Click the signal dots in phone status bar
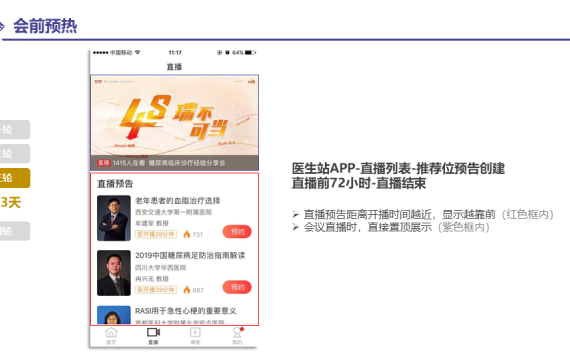 101,53
